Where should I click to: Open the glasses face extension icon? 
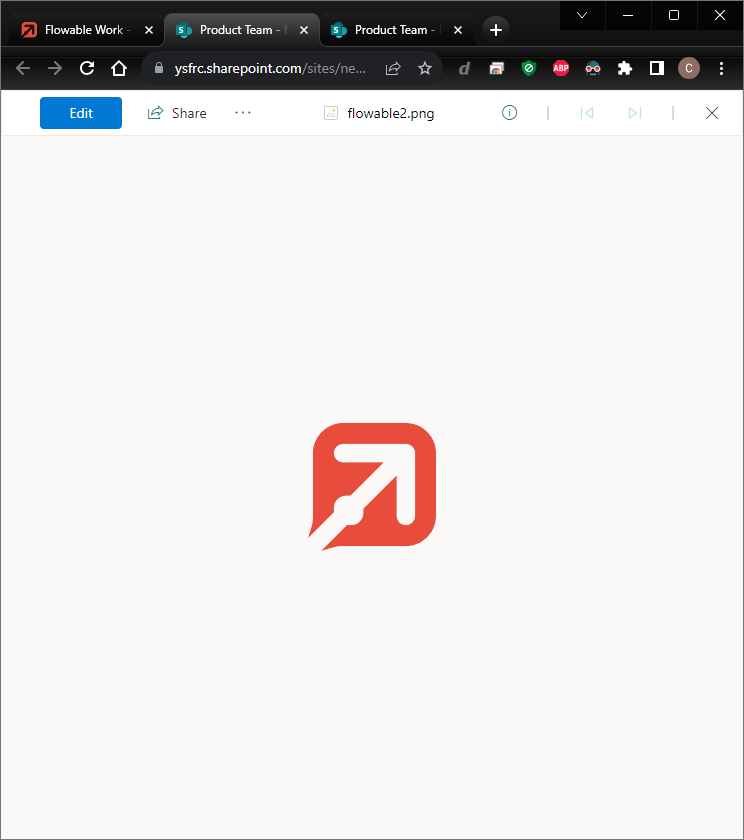click(593, 68)
